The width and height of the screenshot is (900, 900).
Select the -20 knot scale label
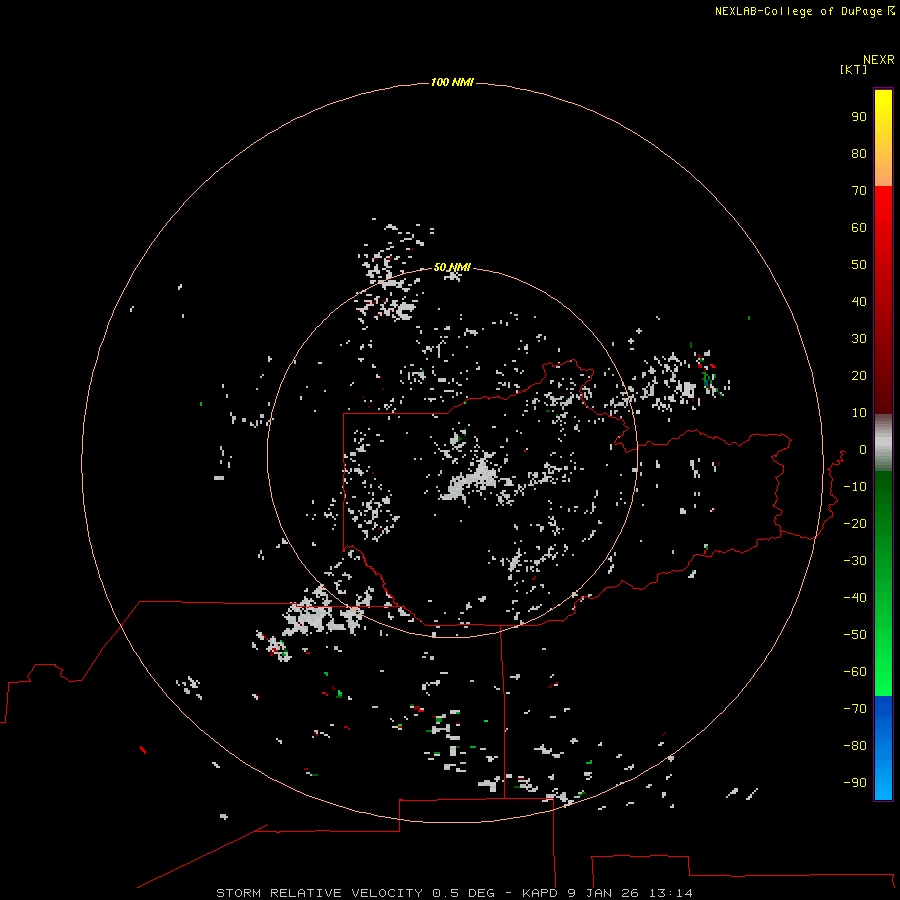pos(855,524)
